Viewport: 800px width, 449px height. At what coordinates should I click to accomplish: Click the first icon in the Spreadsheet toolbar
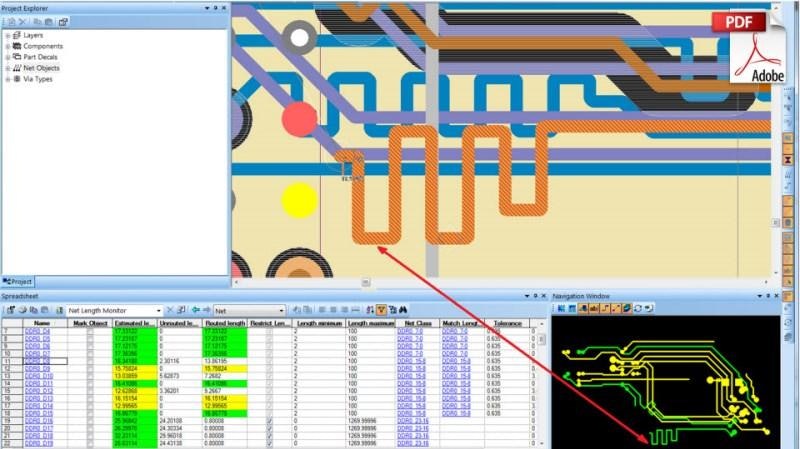tap(10, 310)
